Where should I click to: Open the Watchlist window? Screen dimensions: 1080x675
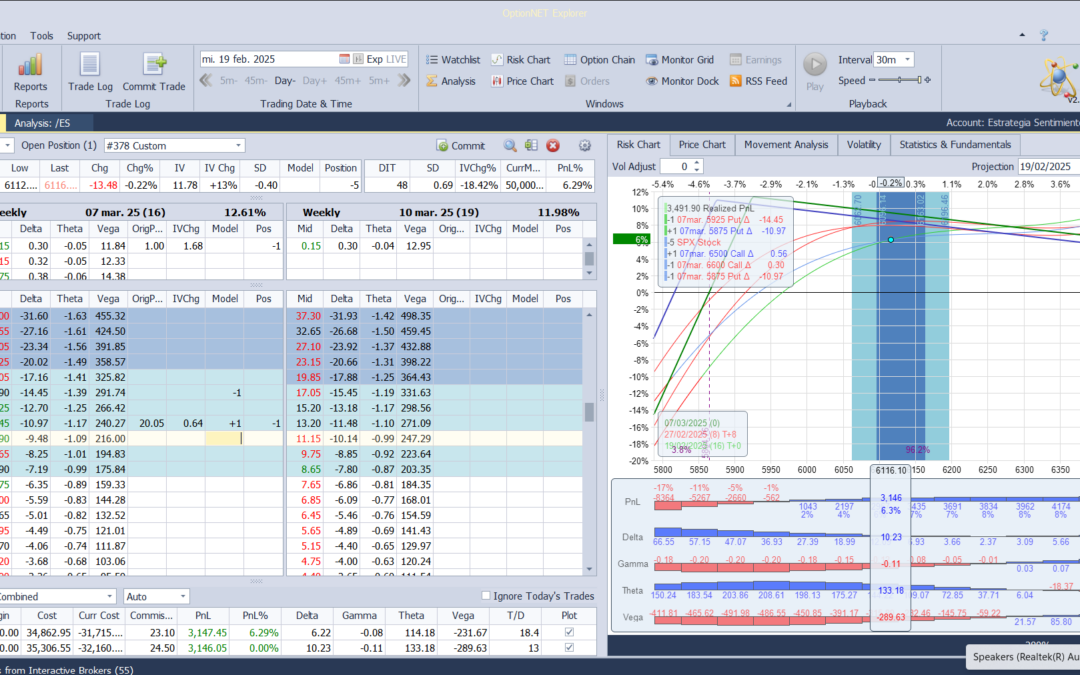pos(453,60)
